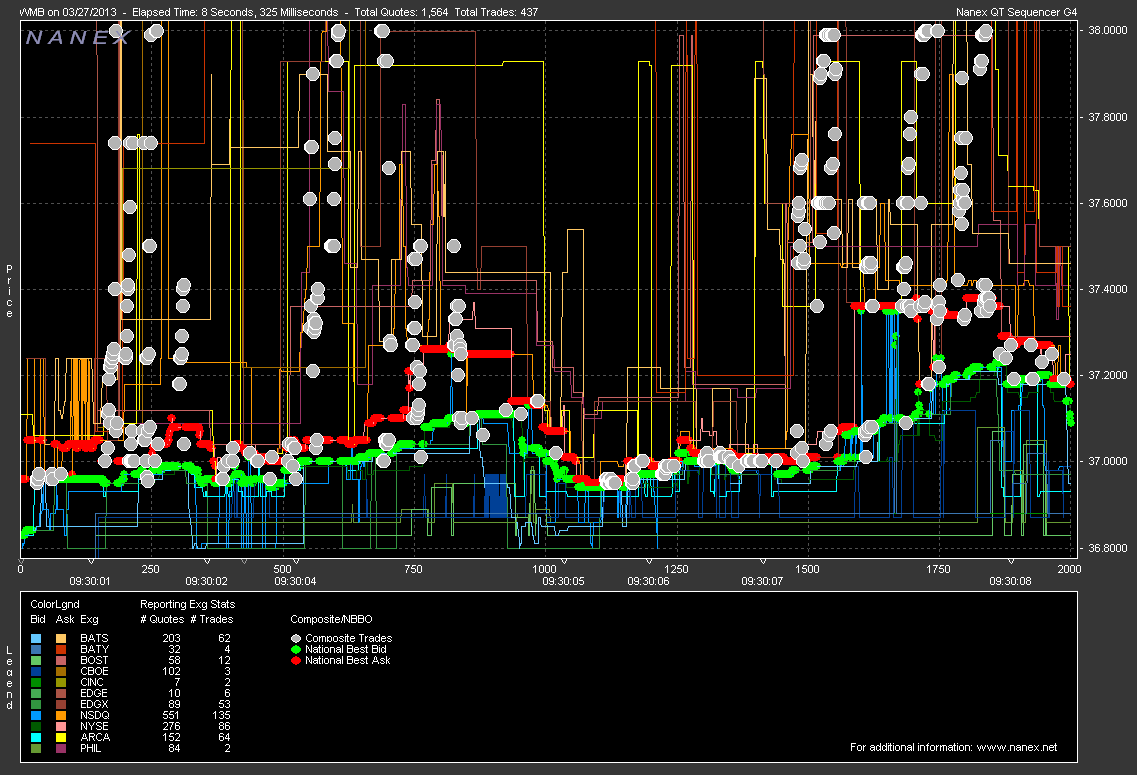Click the 09:30:01 time label
1137x775 pixels.
coord(90,581)
